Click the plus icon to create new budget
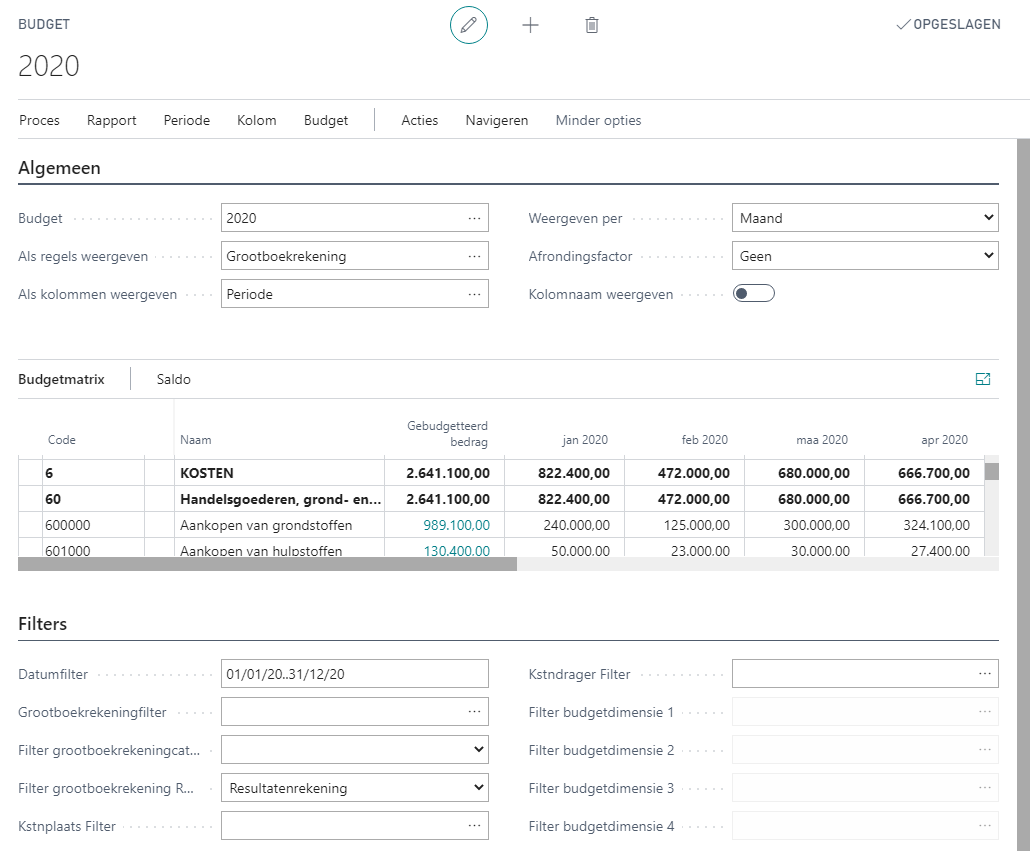1030x851 pixels. click(x=531, y=25)
